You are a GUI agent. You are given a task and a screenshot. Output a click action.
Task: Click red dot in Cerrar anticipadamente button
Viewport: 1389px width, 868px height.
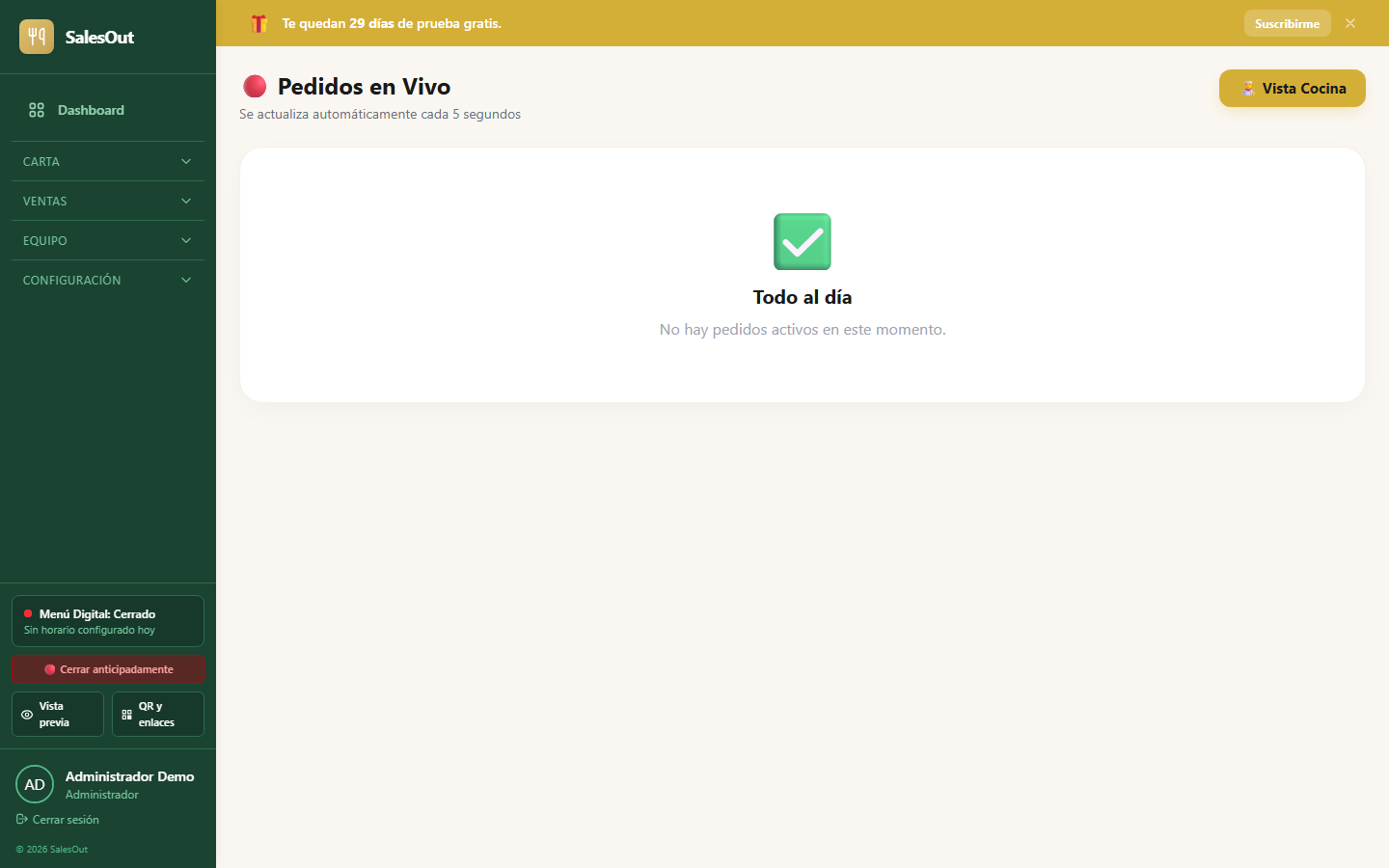[50, 669]
